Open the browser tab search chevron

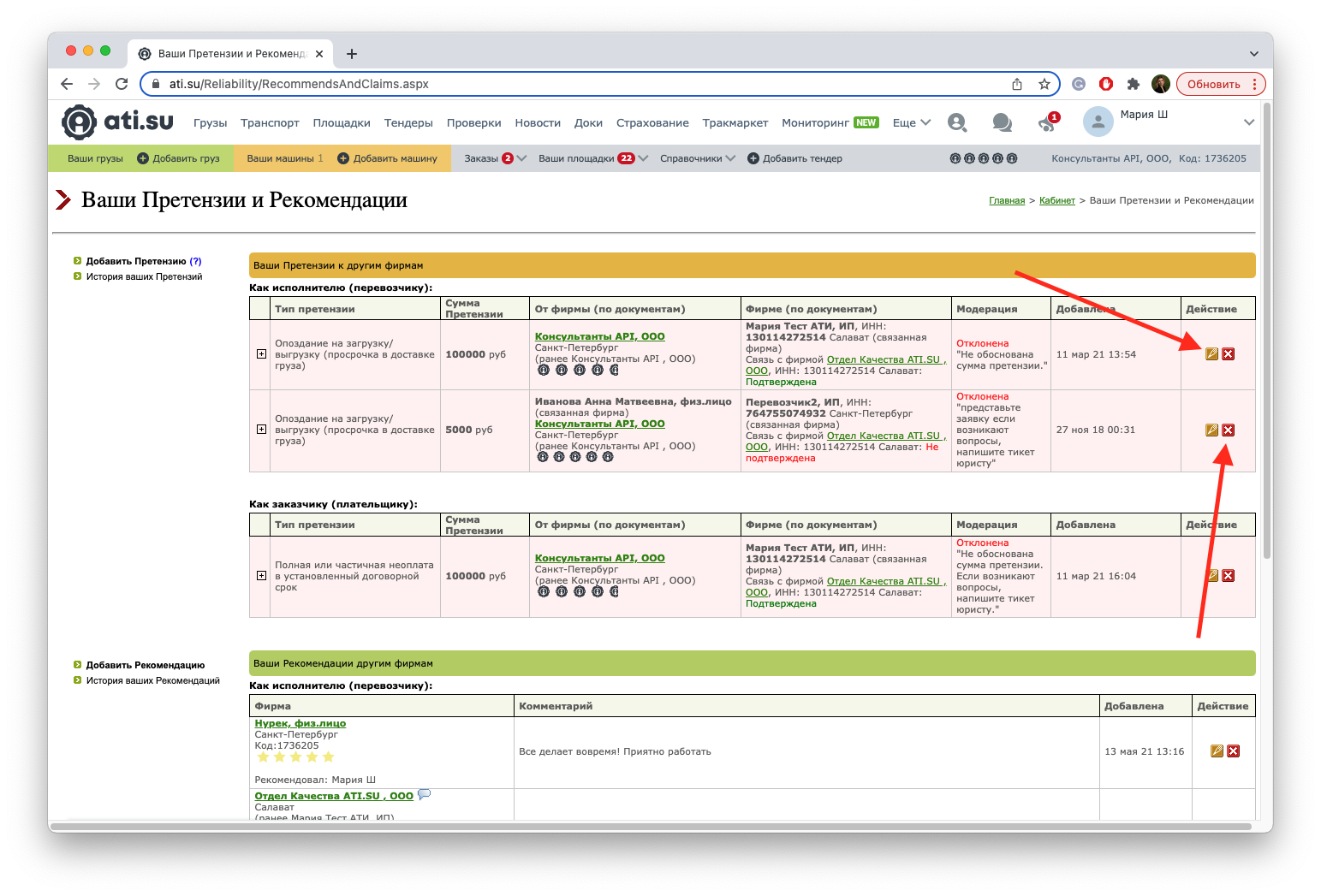1254,54
